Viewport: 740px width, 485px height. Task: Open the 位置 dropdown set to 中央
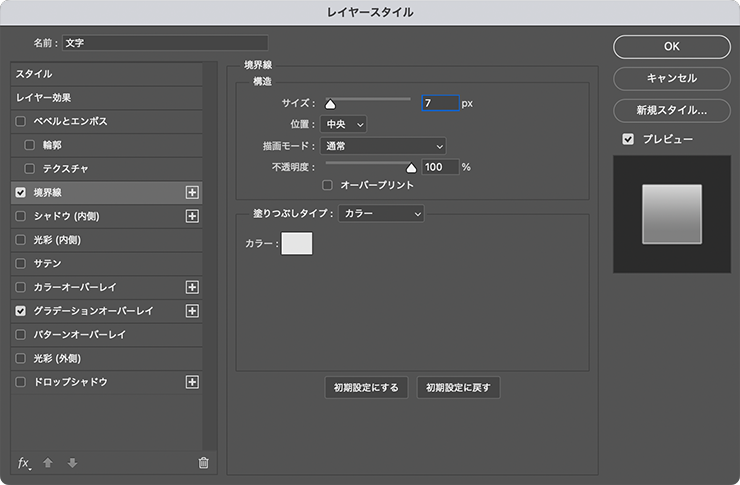(344, 124)
